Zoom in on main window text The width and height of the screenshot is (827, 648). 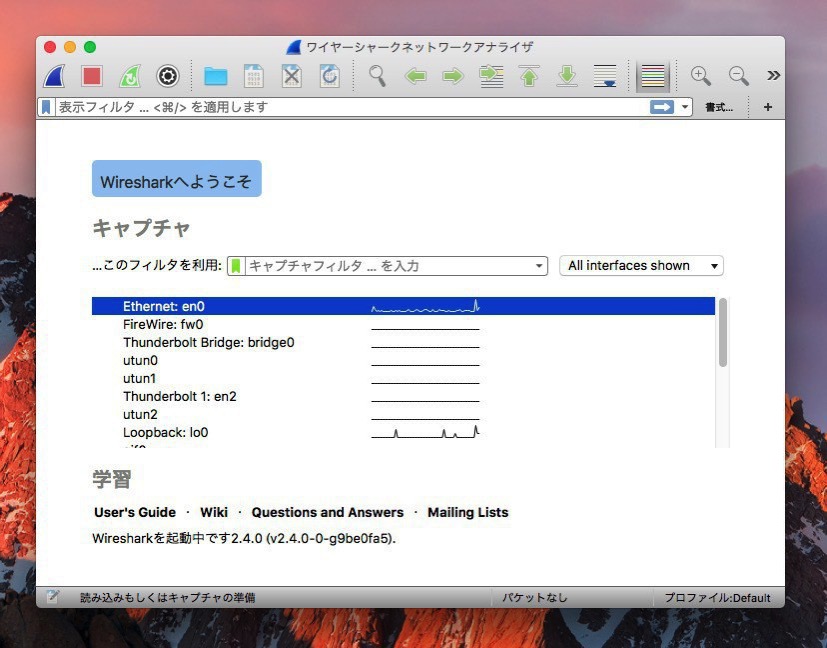[x=700, y=76]
